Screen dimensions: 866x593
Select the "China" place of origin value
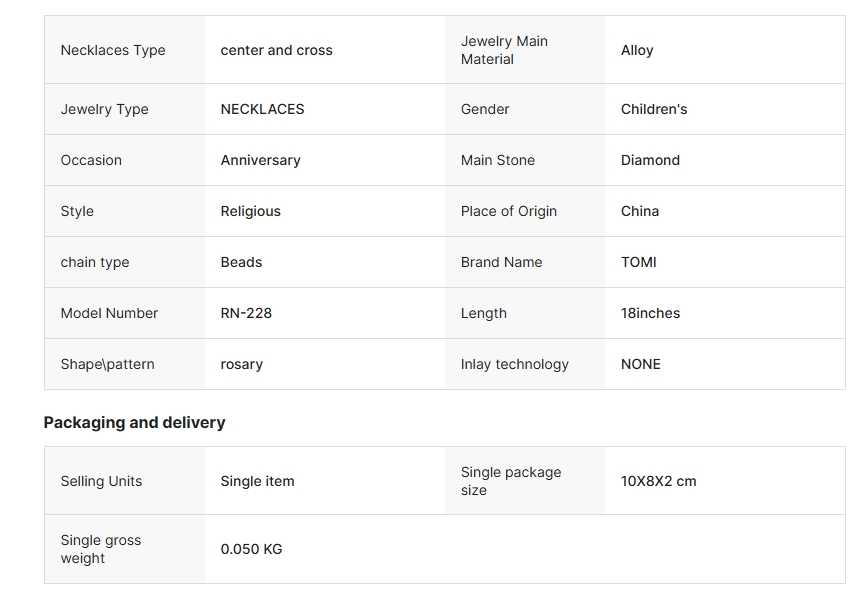[640, 211]
